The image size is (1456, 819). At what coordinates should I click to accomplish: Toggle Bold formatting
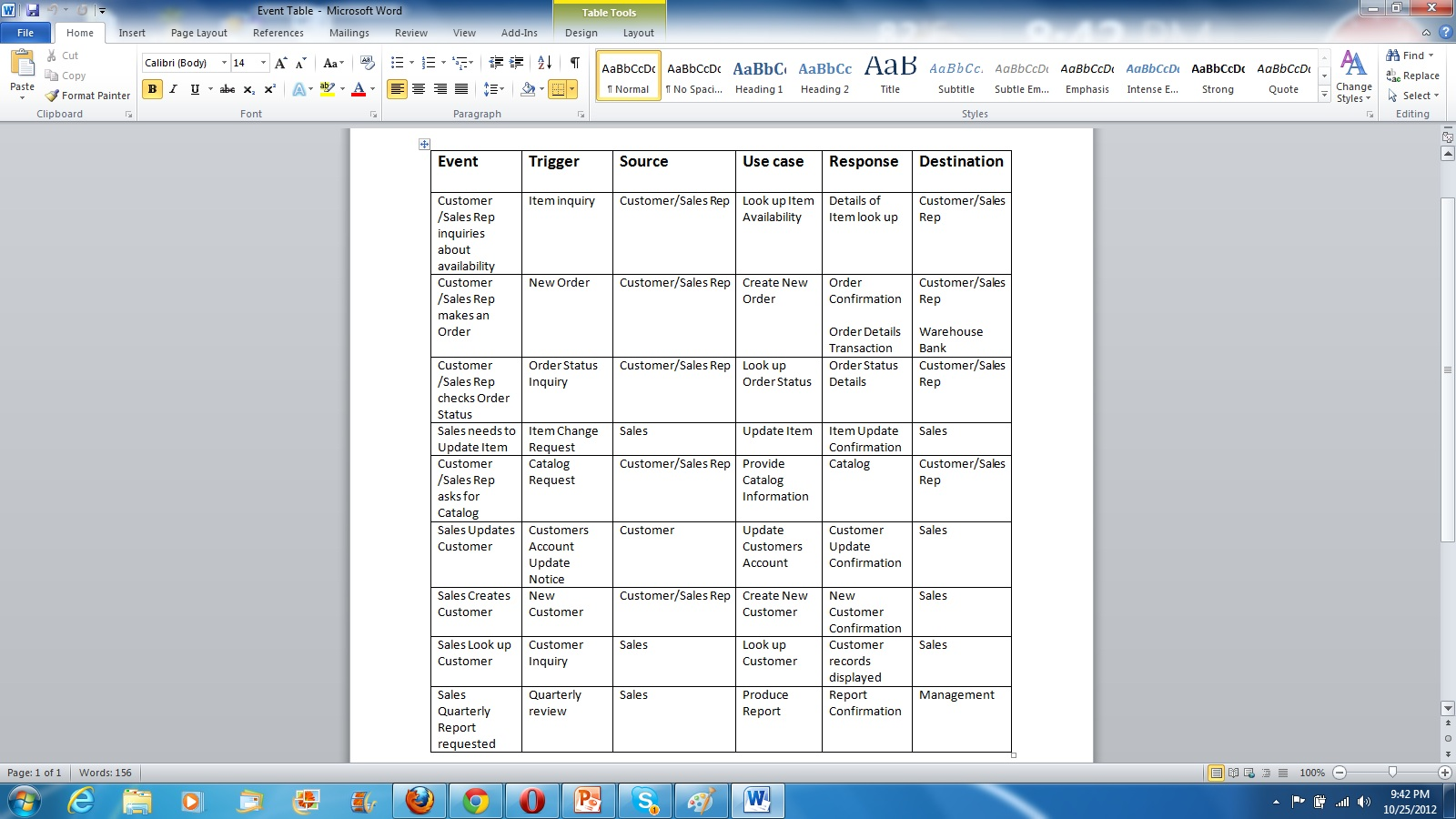point(152,89)
